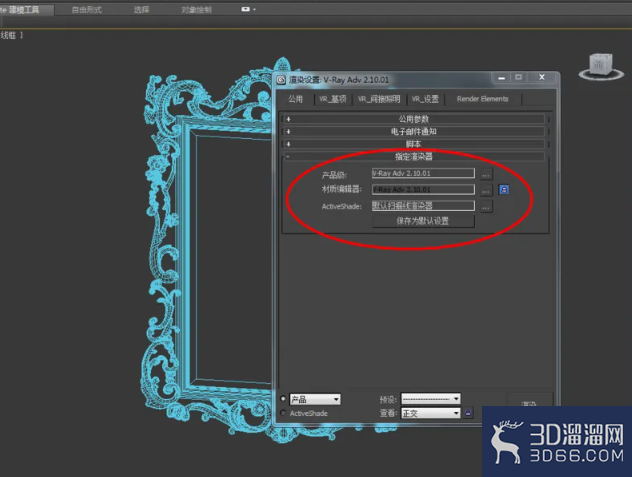Collapse the 指定渲染器 rollout

pos(414,156)
